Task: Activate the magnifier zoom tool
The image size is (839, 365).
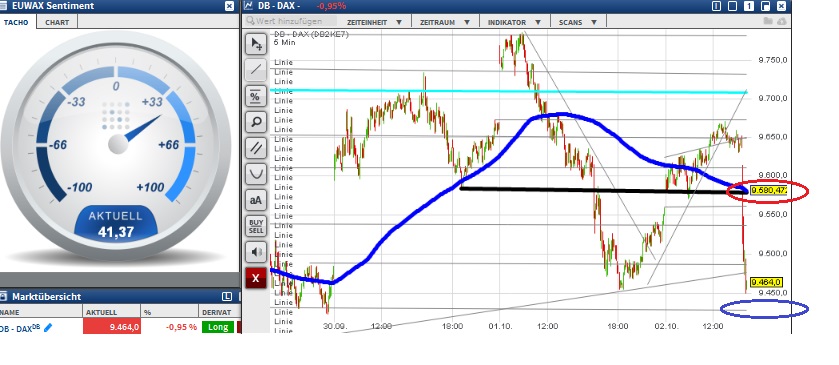Action: point(256,121)
